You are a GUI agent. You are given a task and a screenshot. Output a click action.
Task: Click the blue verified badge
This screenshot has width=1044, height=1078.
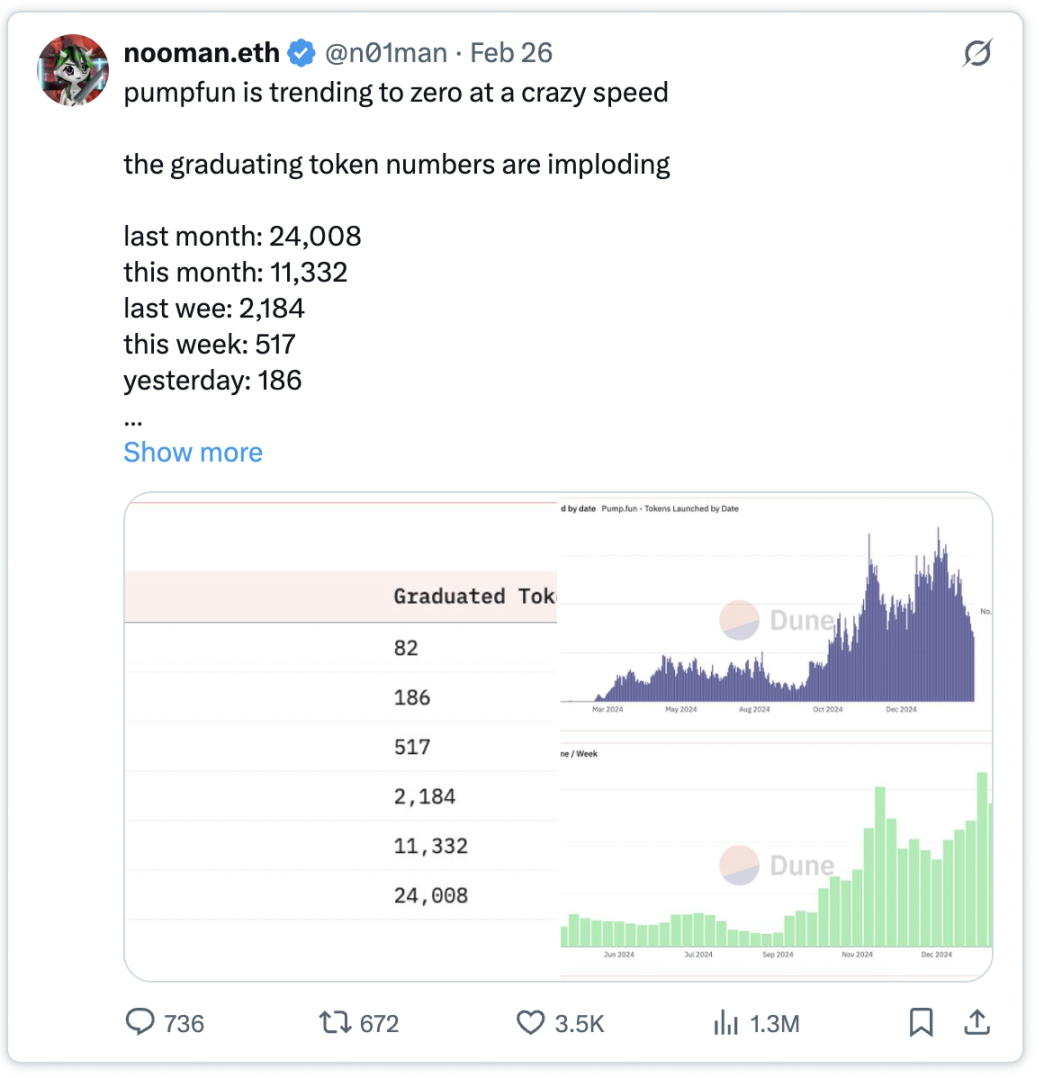pos(301,53)
